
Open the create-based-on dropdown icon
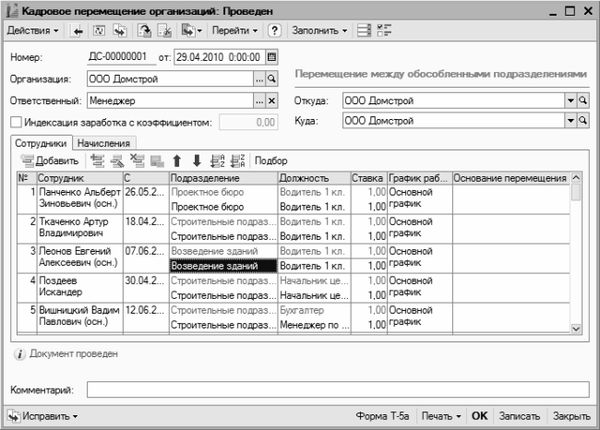[191, 31]
